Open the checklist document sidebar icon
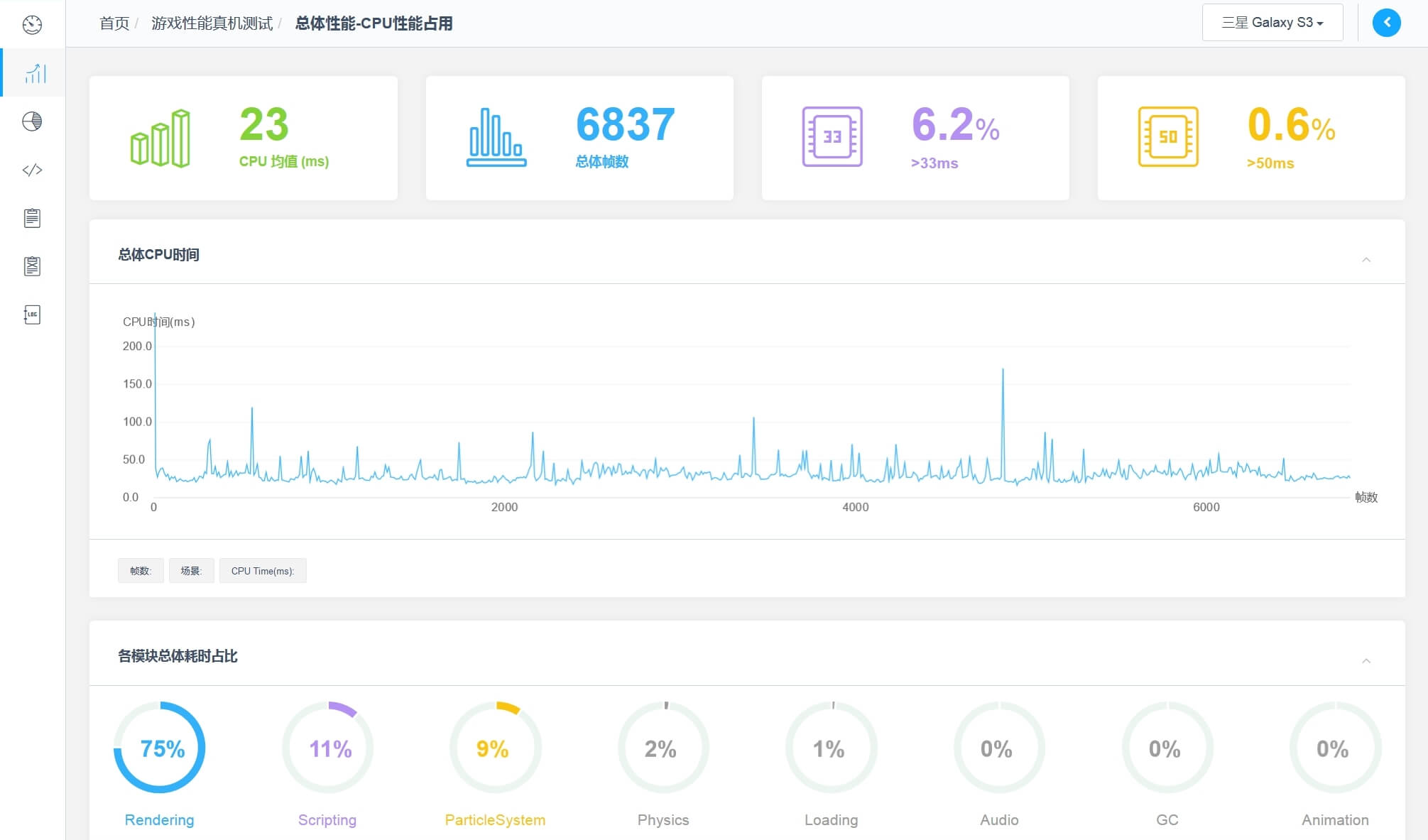Screen dimensions: 1428x840 [x=32, y=266]
